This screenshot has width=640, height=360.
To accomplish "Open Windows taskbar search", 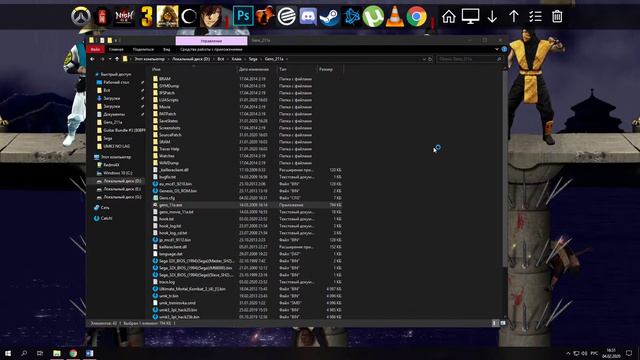I will coord(24,353).
